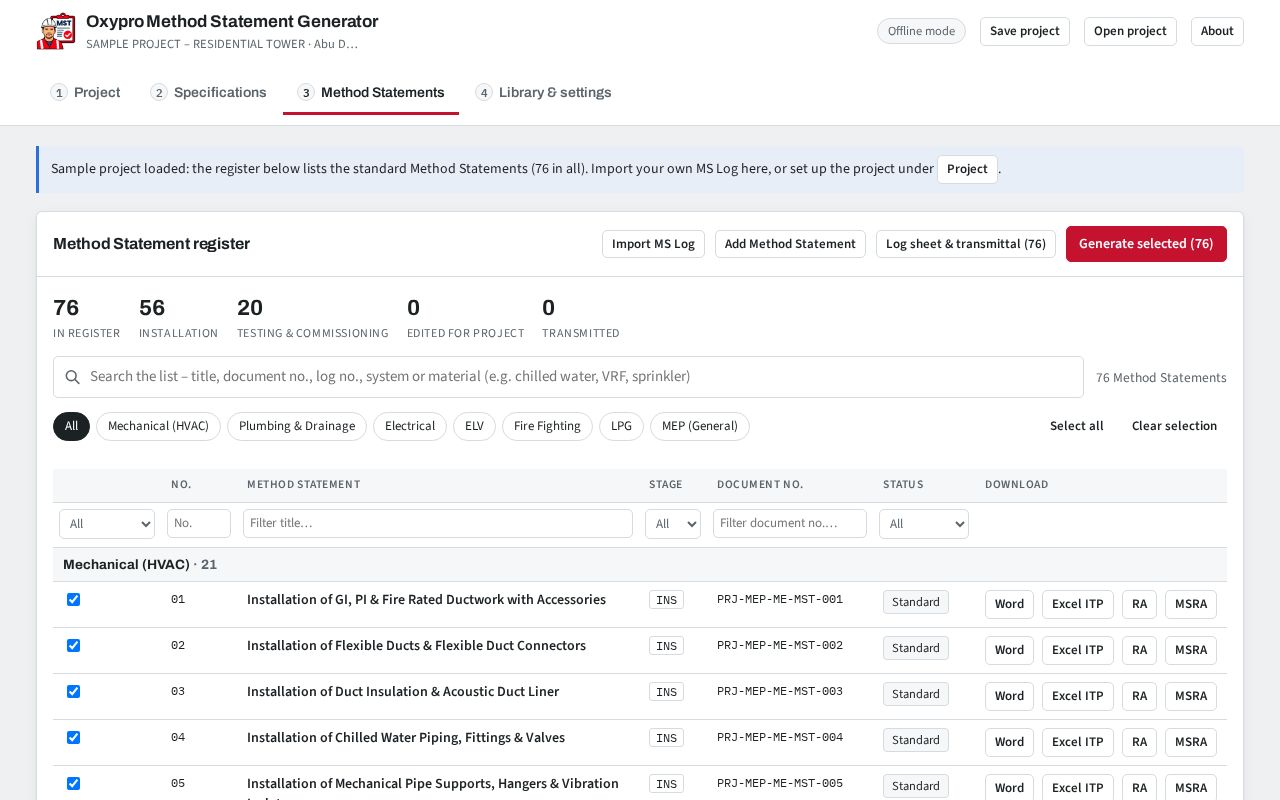Toggle checkbox for Mechanical Pipe Supports row 05
1280x800 pixels.
73,783
